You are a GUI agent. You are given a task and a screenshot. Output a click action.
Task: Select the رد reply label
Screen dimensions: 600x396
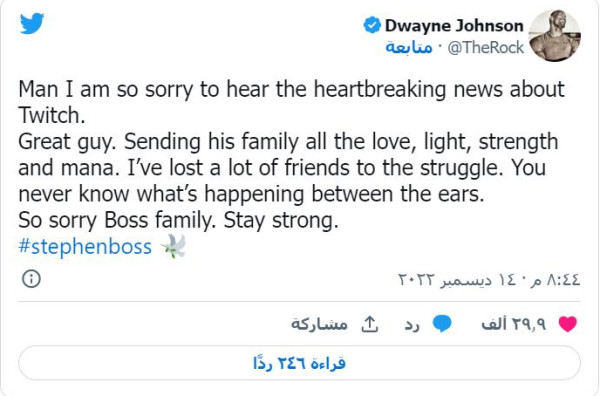pos(412,325)
